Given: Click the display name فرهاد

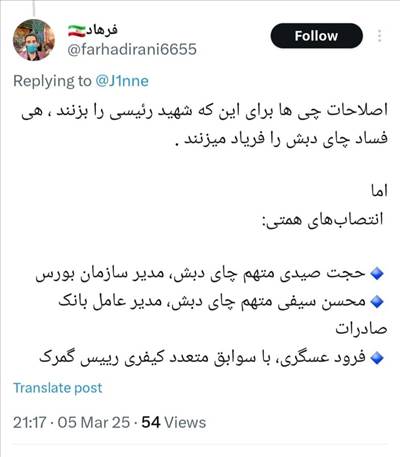Looking at the screenshot, I should (102, 30).
